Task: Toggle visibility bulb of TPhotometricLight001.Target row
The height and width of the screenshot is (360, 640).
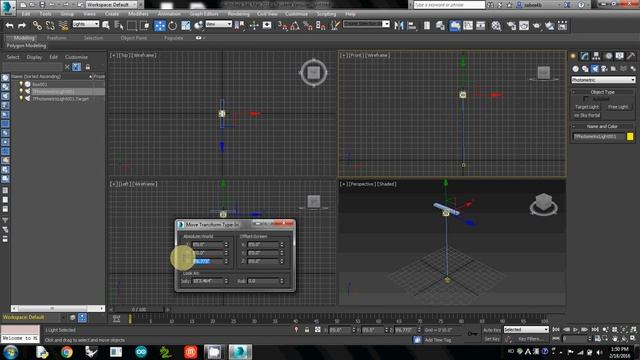Action: pos(21,98)
